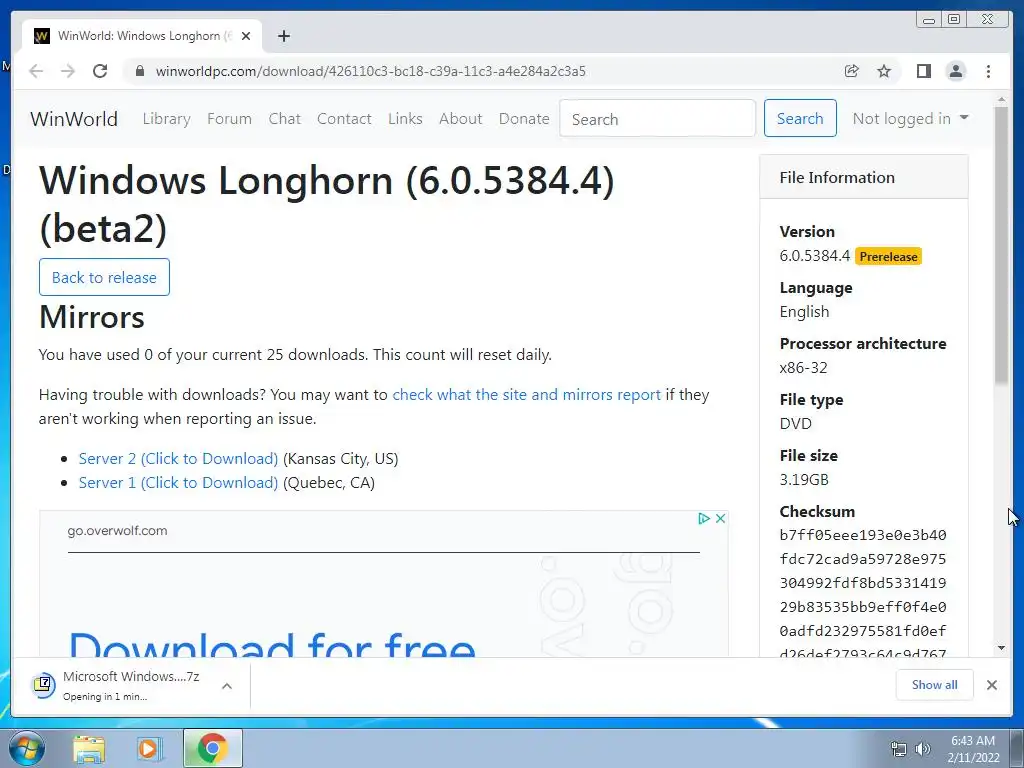The height and width of the screenshot is (768, 1024).
Task: Download from Server 2 Kansas City
Action: pyautogui.click(x=178, y=458)
